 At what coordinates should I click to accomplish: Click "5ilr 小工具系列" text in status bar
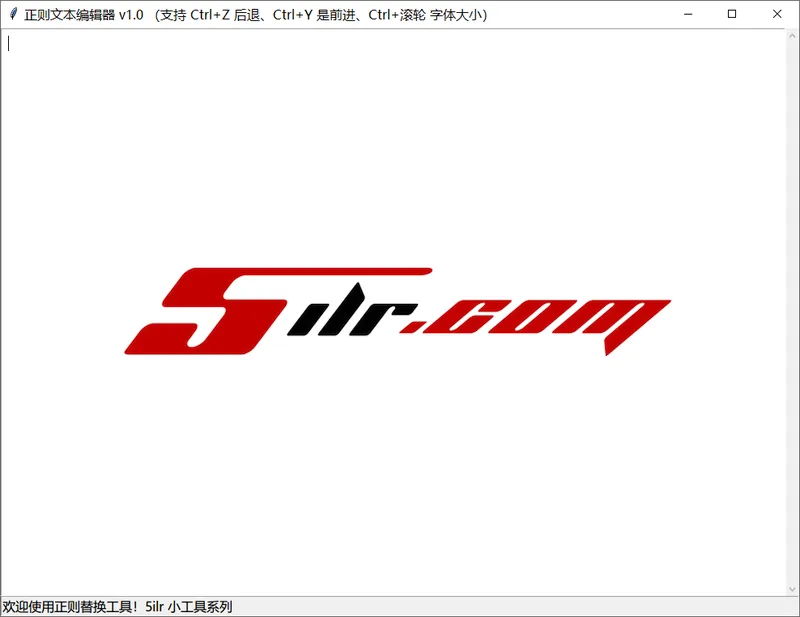(188, 606)
